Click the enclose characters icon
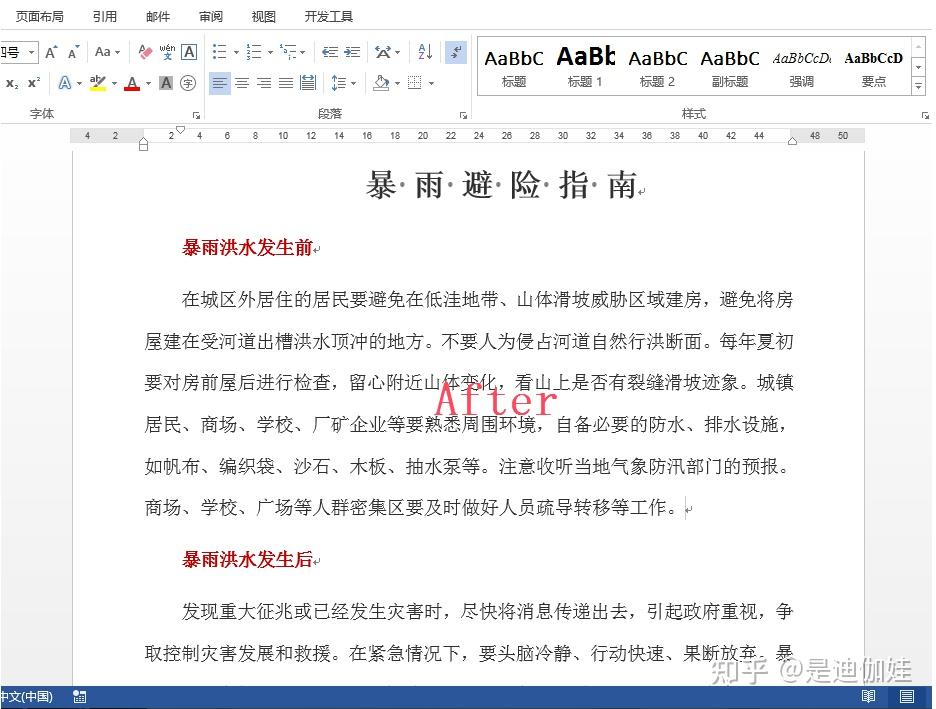 [188, 83]
